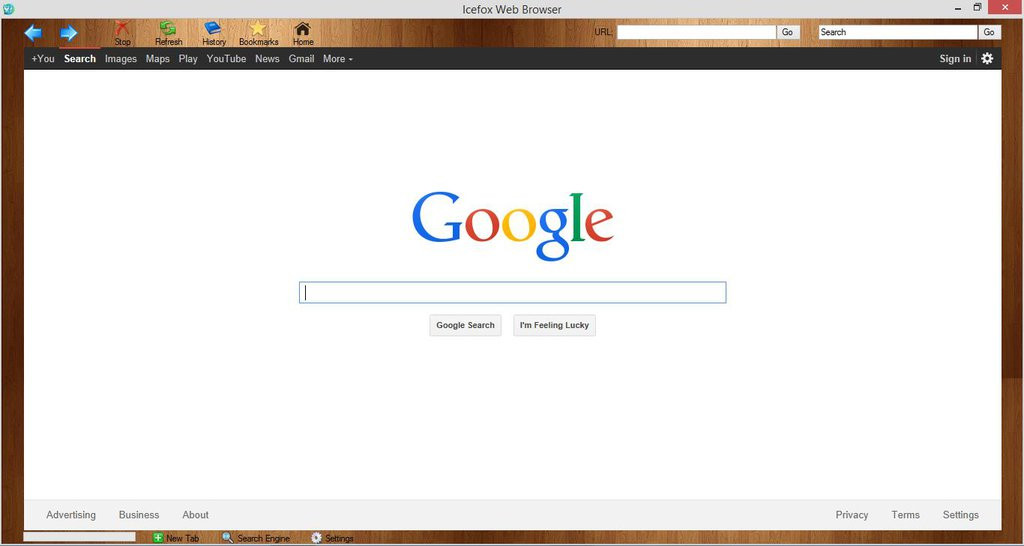Open the About footer link
This screenshot has width=1024, height=546.
point(195,515)
